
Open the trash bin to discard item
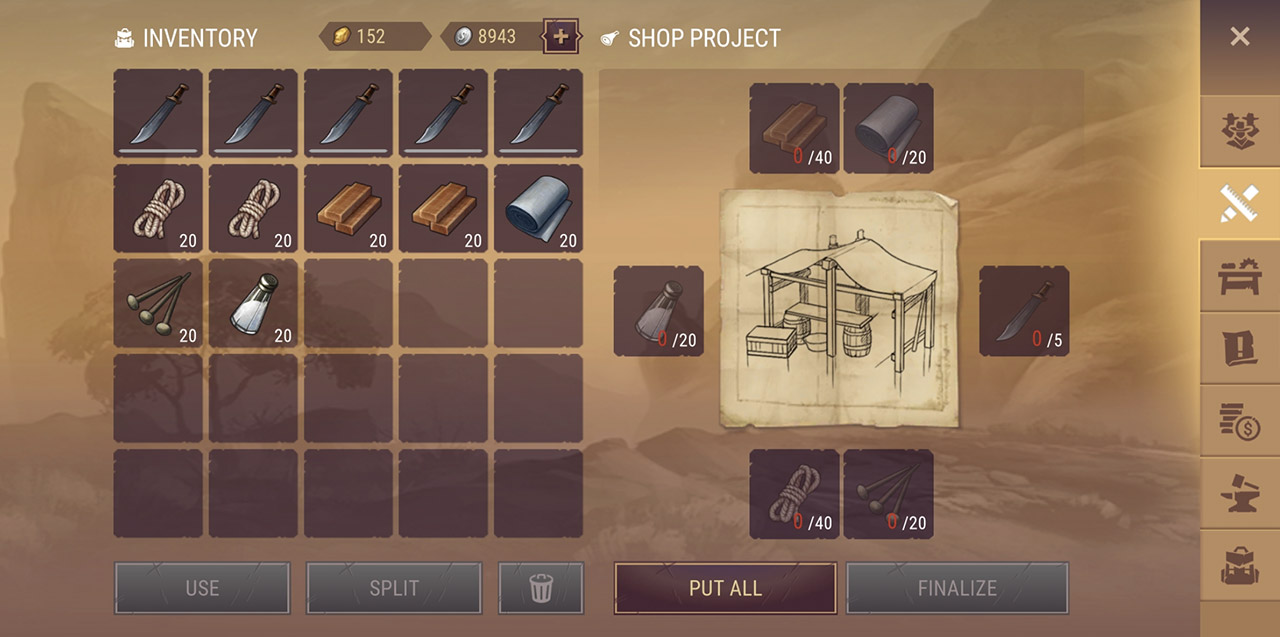tap(541, 588)
